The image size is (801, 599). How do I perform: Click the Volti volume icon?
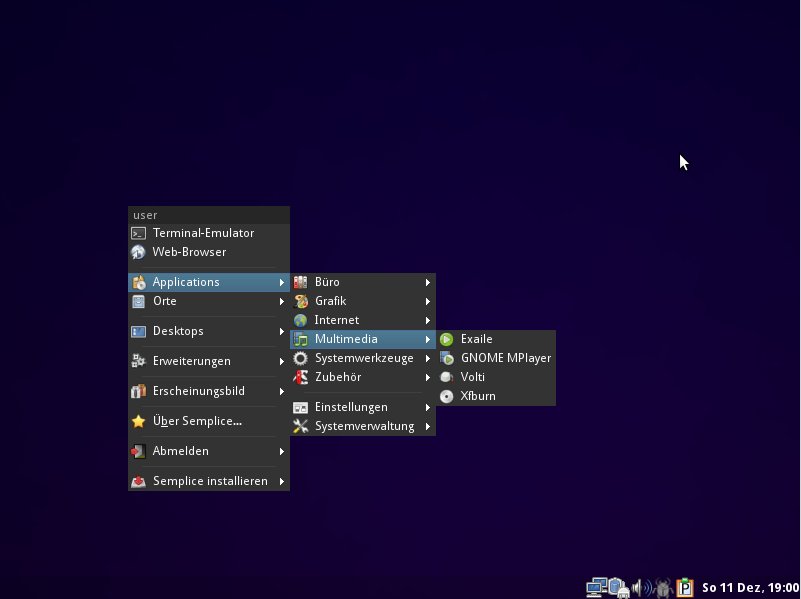[446, 377]
